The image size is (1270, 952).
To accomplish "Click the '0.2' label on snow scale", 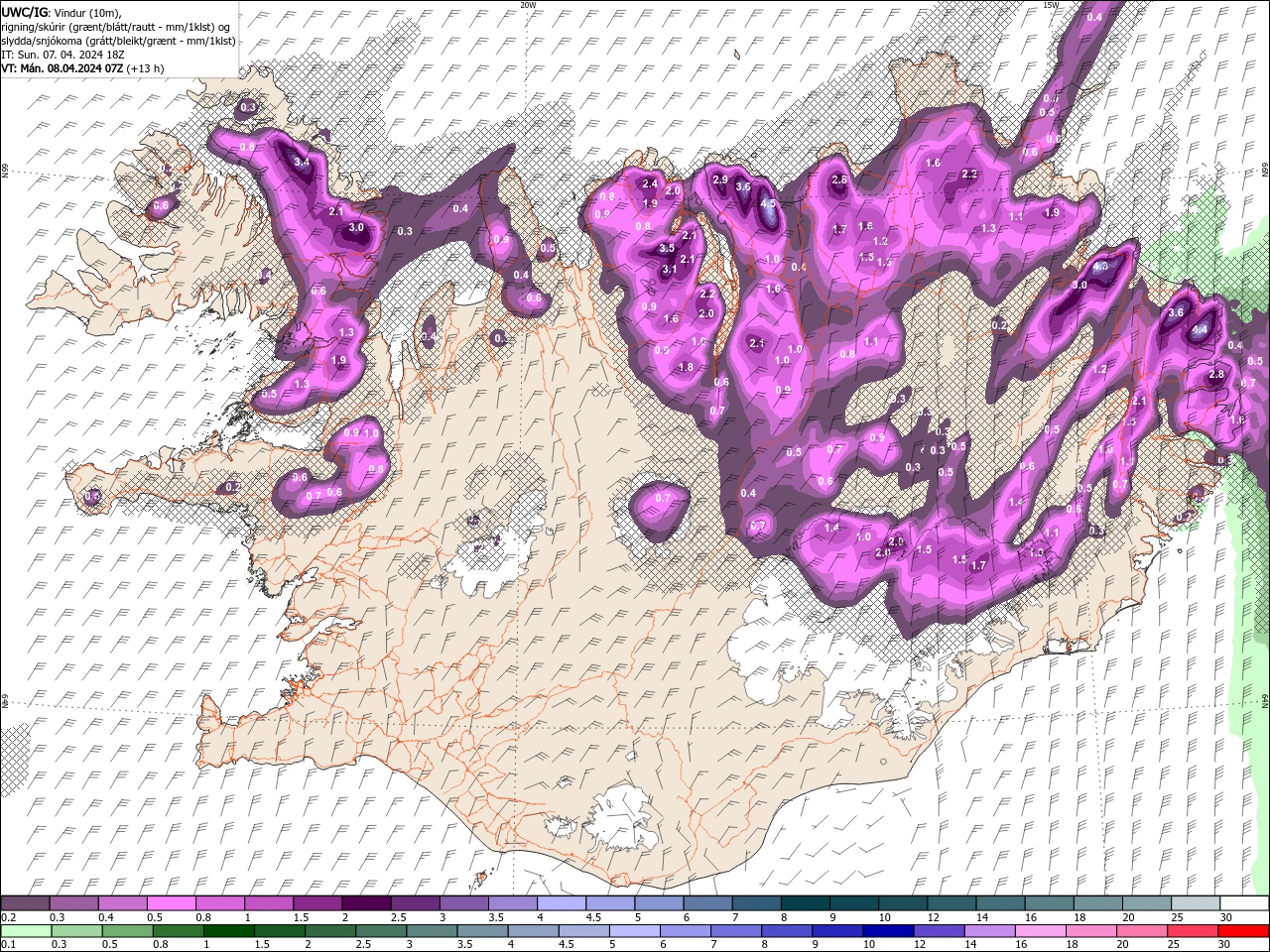I will coord(8,917).
